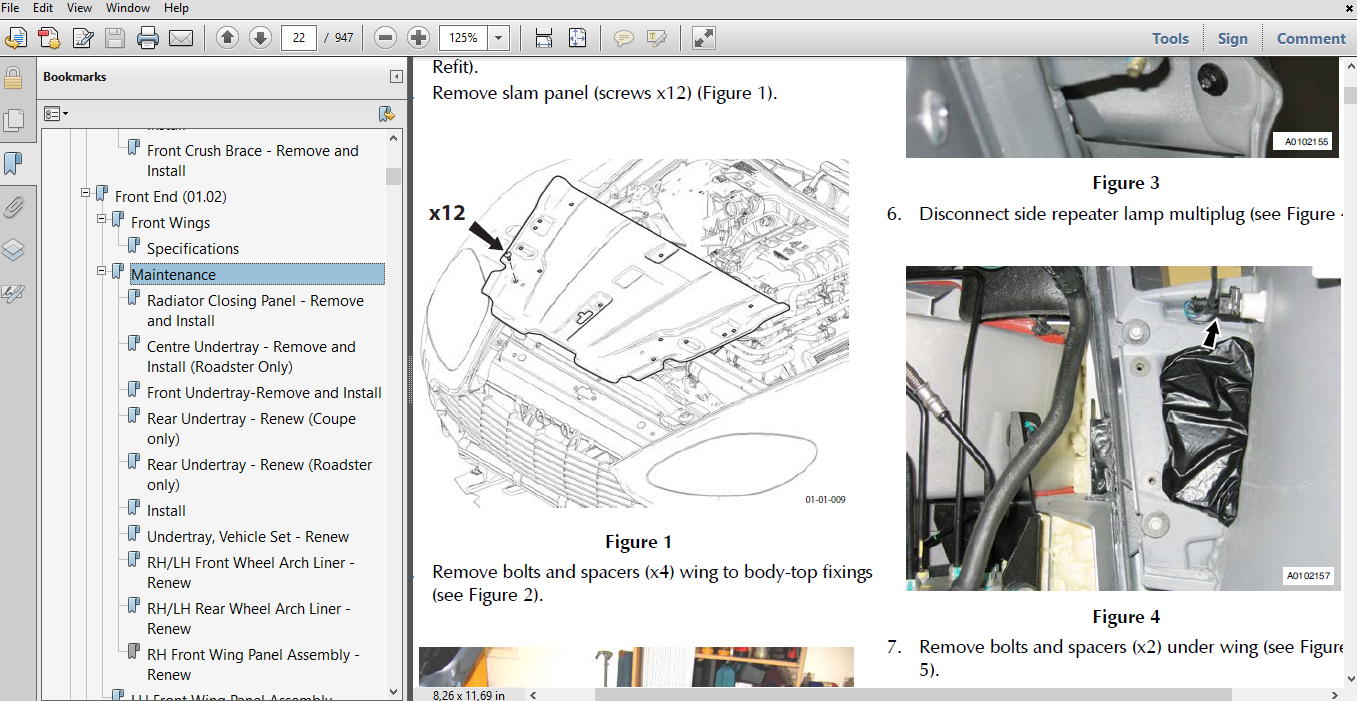Open the Window menu
The image size is (1357, 701).
point(127,8)
